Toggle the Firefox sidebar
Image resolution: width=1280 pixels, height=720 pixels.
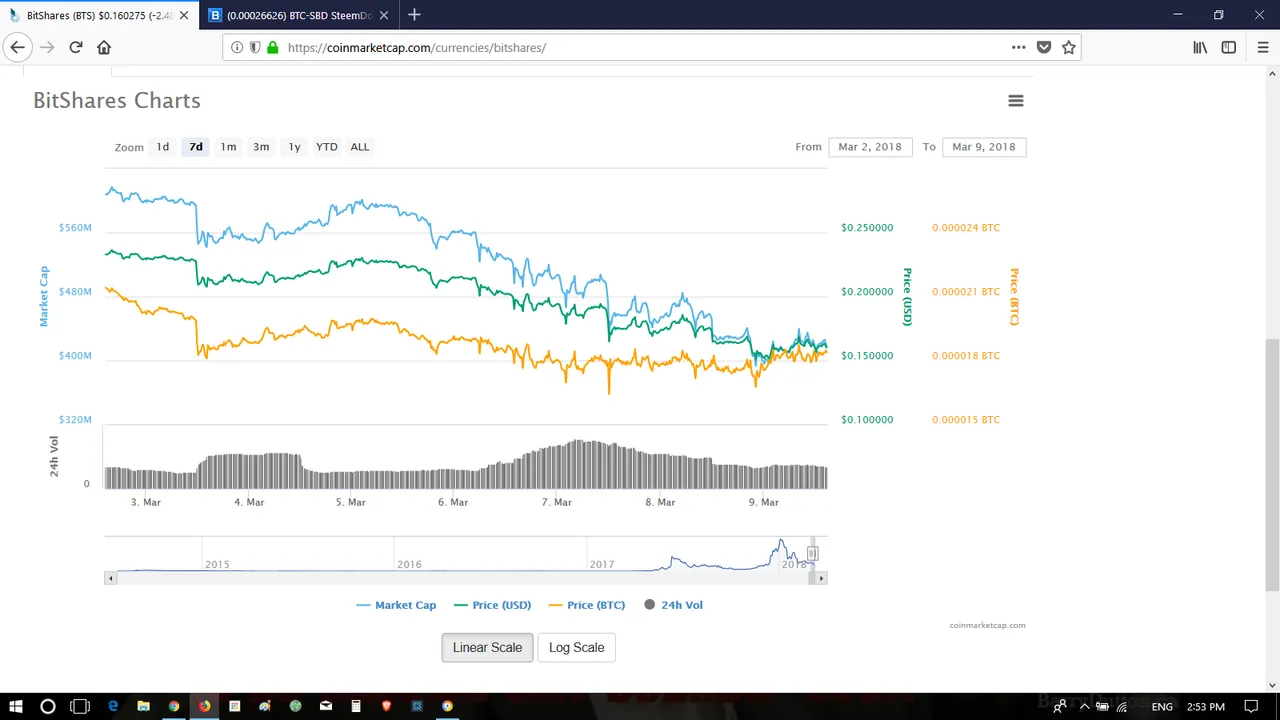(x=1229, y=47)
